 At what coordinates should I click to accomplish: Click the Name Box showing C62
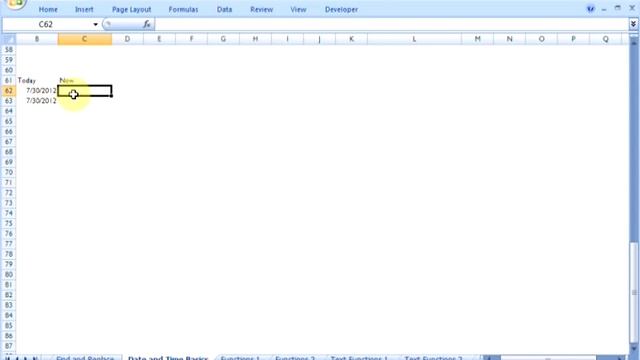coord(47,24)
